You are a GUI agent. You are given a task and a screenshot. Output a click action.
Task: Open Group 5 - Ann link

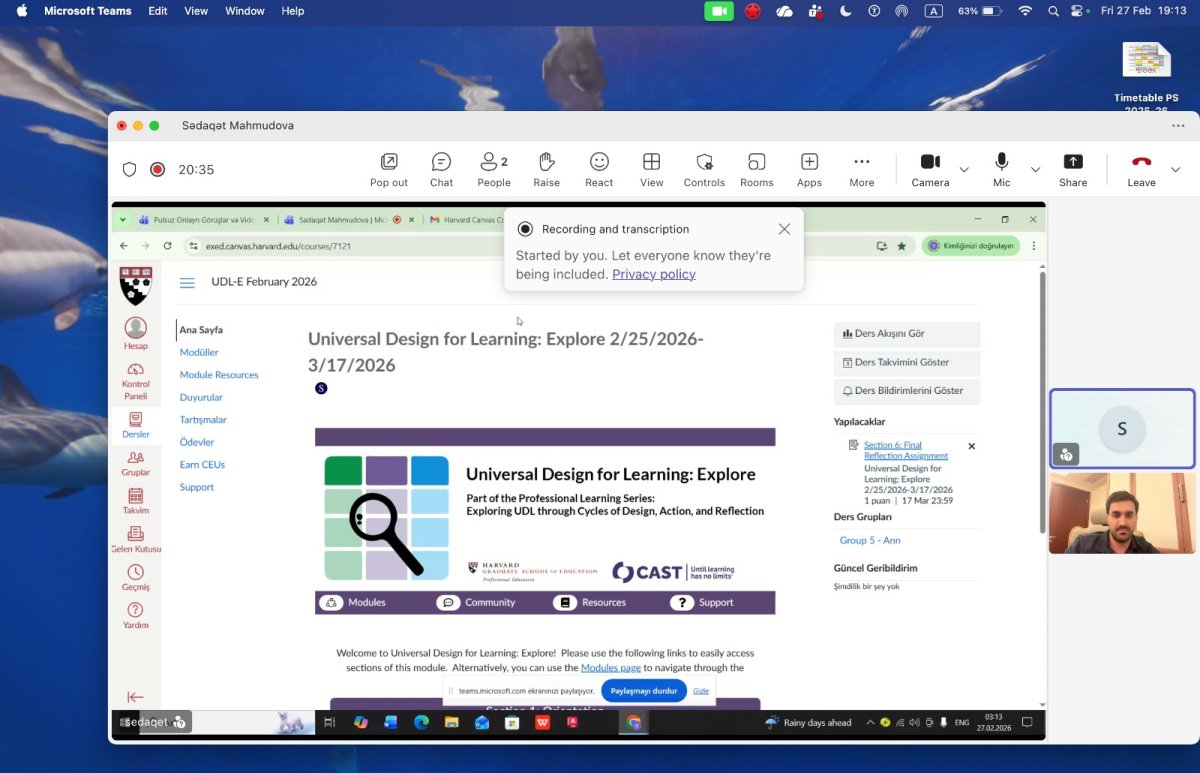(x=870, y=540)
